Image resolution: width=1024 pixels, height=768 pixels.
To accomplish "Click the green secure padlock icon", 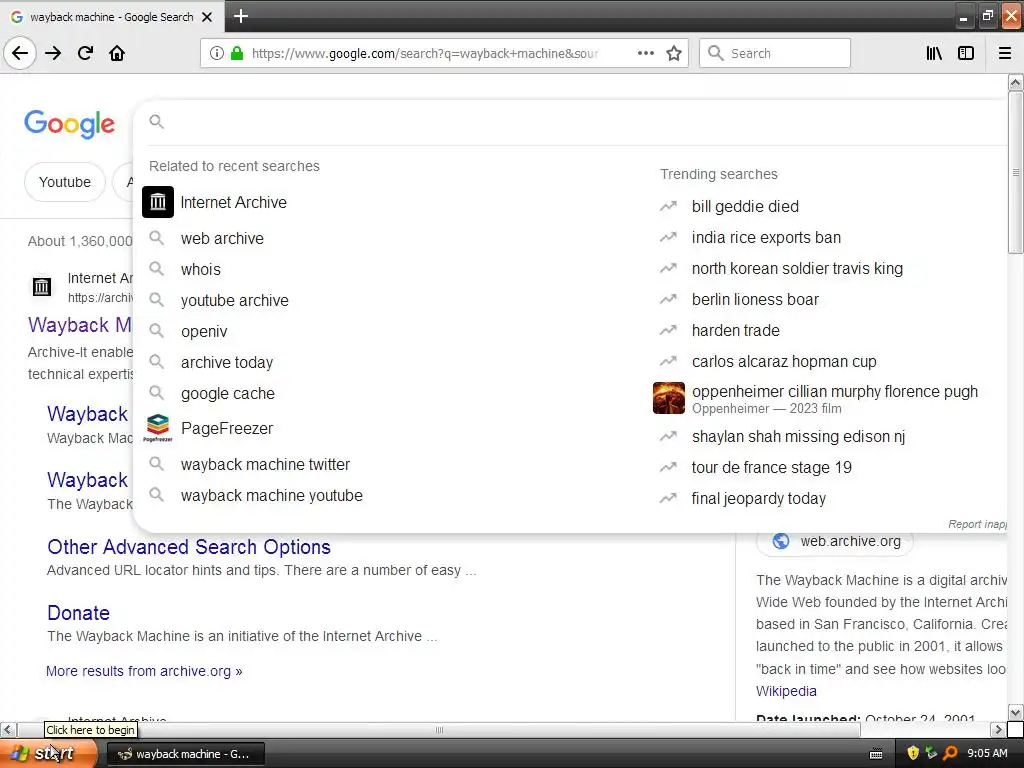I will tap(237, 53).
